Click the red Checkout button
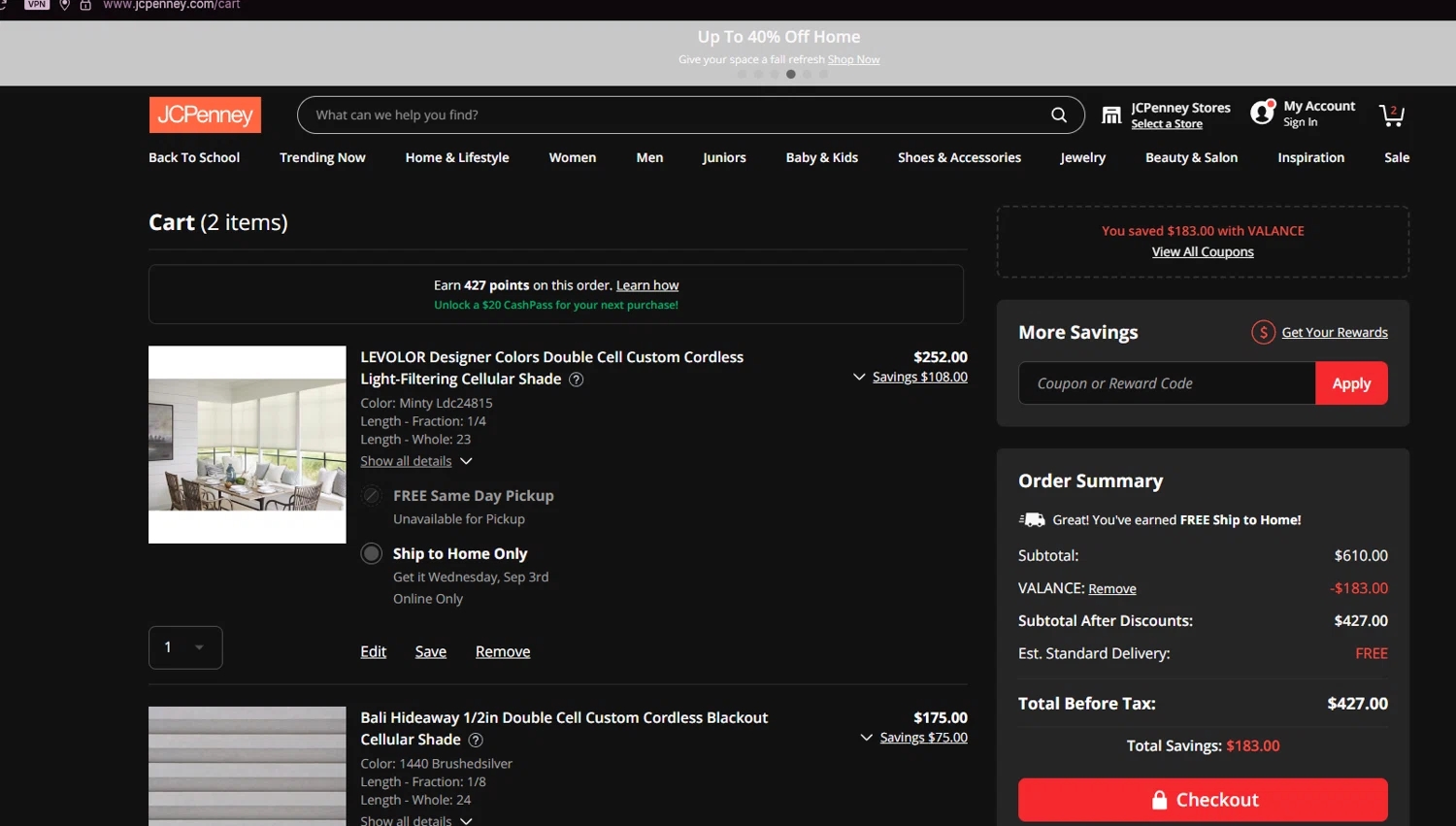This screenshot has width=1456, height=826. 1202,800
